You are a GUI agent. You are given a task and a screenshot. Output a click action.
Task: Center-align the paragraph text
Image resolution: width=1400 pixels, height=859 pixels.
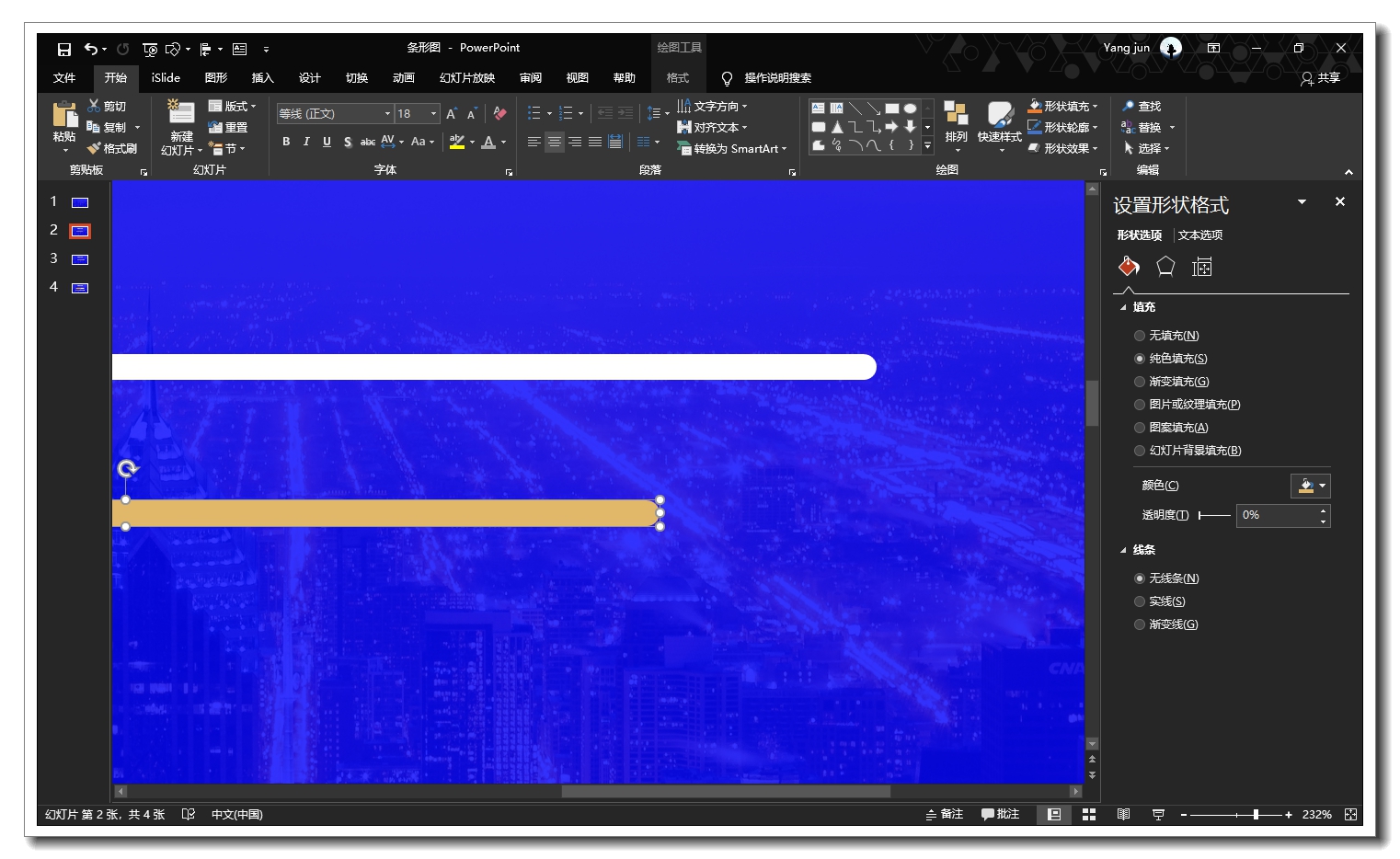pyautogui.click(x=554, y=142)
